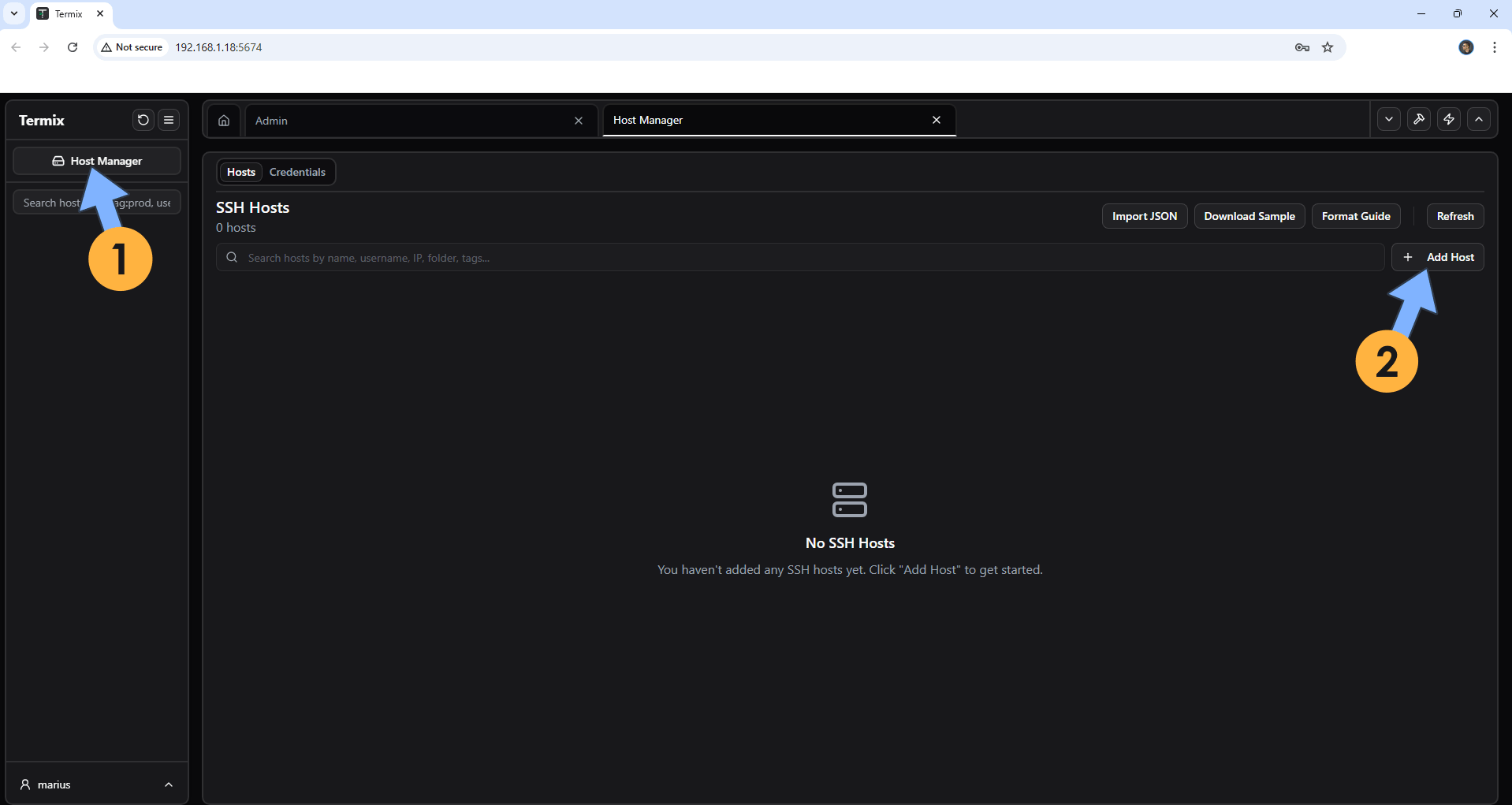1512x805 pixels.
Task: Open the Format Guide
Action: (1355, 216)
